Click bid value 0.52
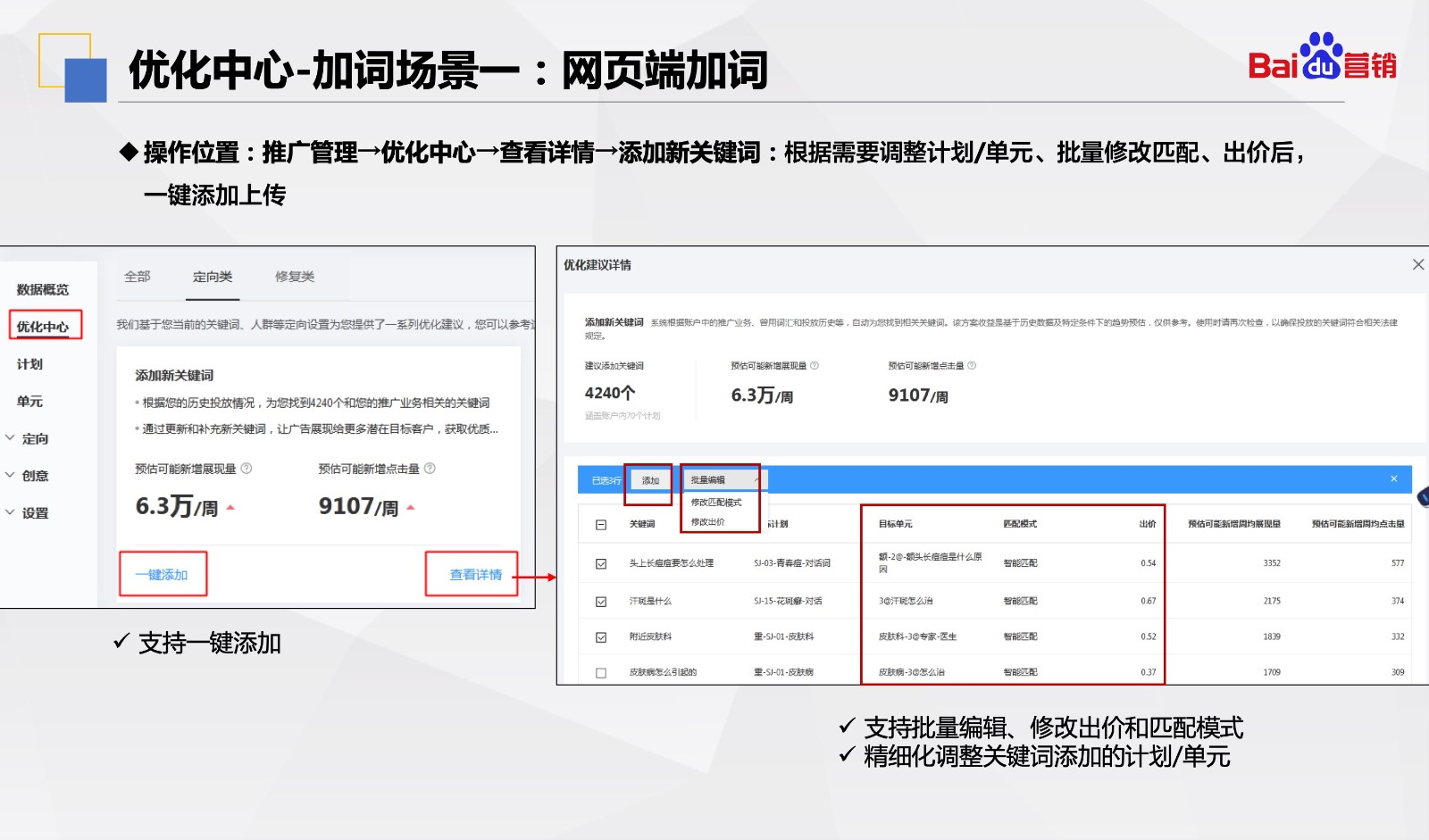This screenshot has height=840, width=1429. point(1149,637)
